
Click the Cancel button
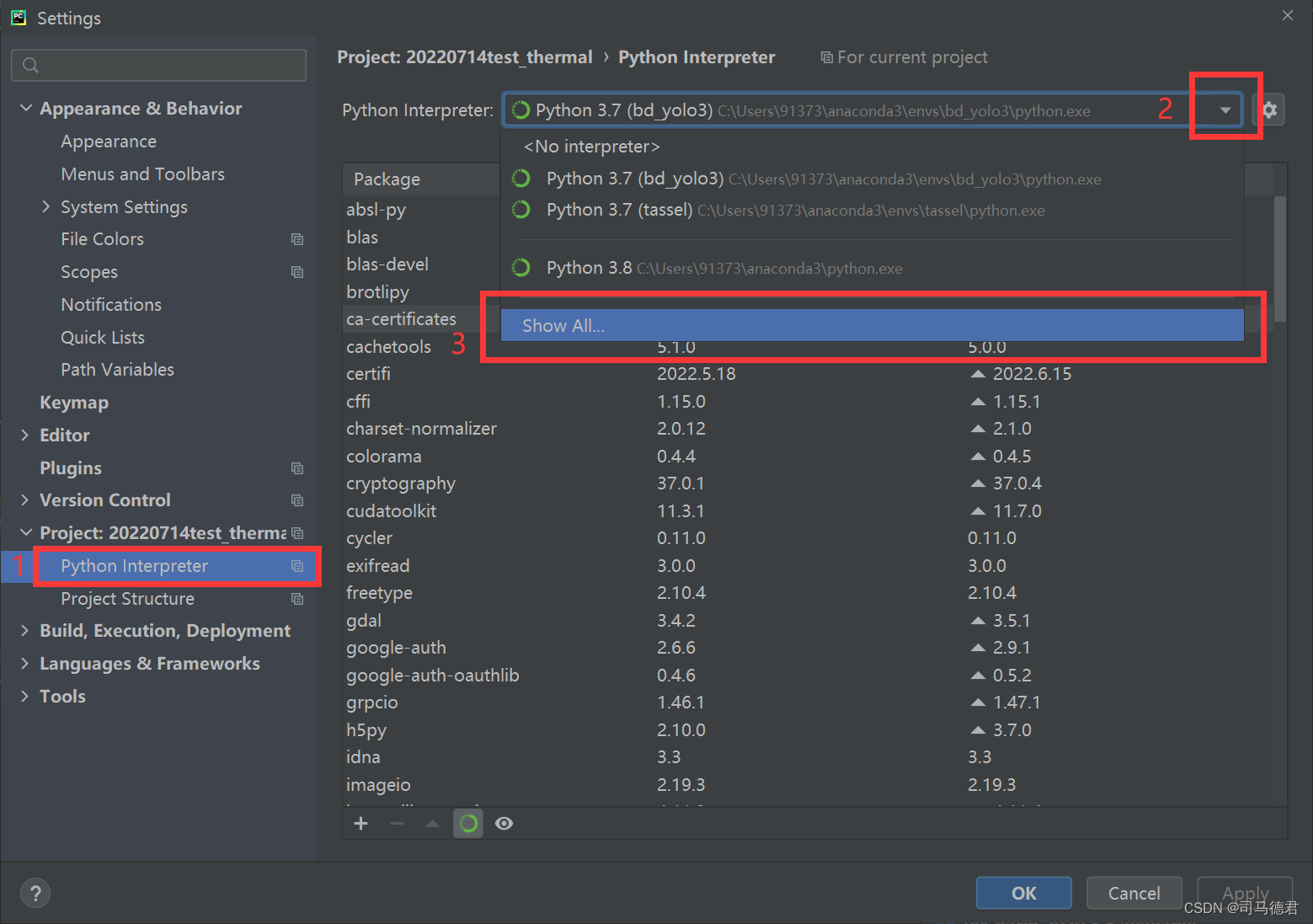click(x=1134, y=893)
